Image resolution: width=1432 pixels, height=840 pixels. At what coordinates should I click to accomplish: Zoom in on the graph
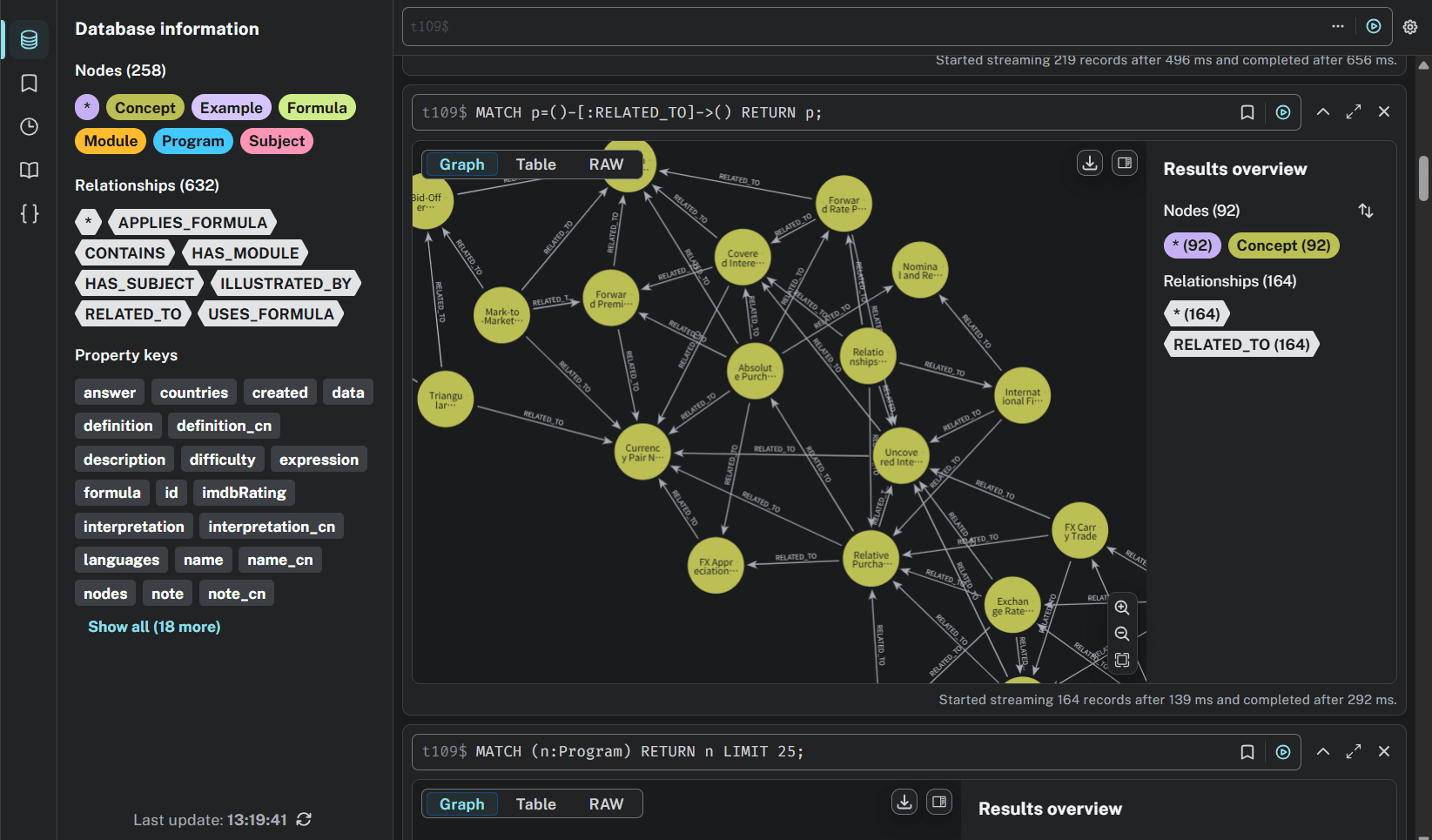click(1122, 608)
